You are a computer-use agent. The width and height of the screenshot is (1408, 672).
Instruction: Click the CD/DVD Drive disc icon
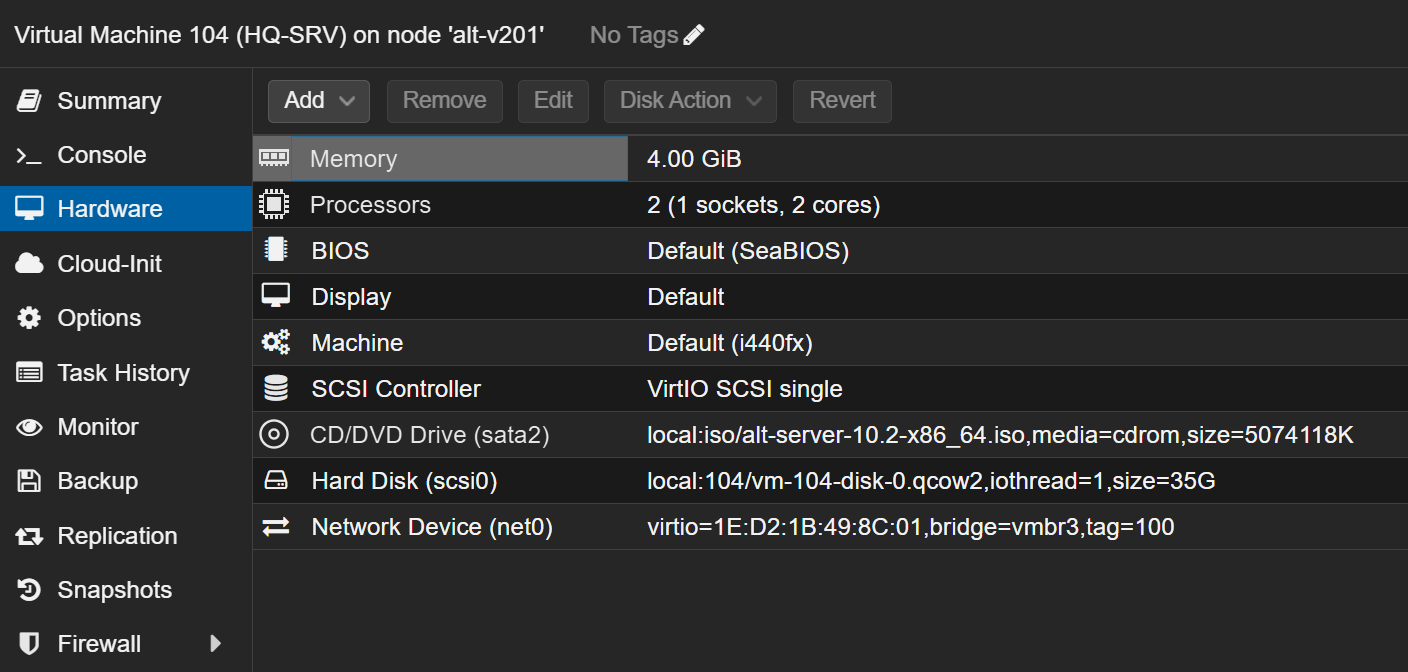click(x=274, y=435)
